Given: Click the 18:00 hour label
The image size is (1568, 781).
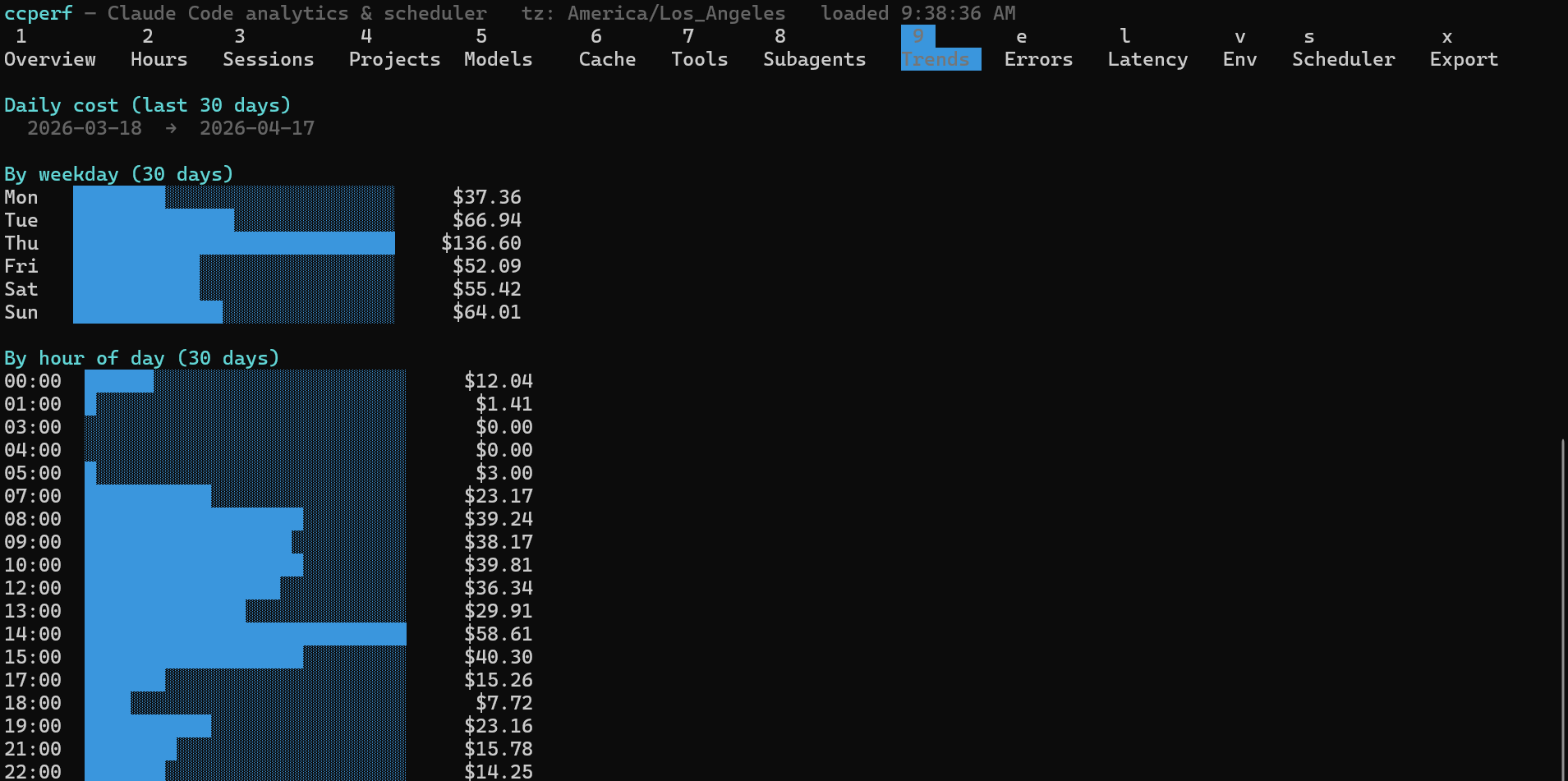Looking at the screenshot, I should [x=33, y=703].
